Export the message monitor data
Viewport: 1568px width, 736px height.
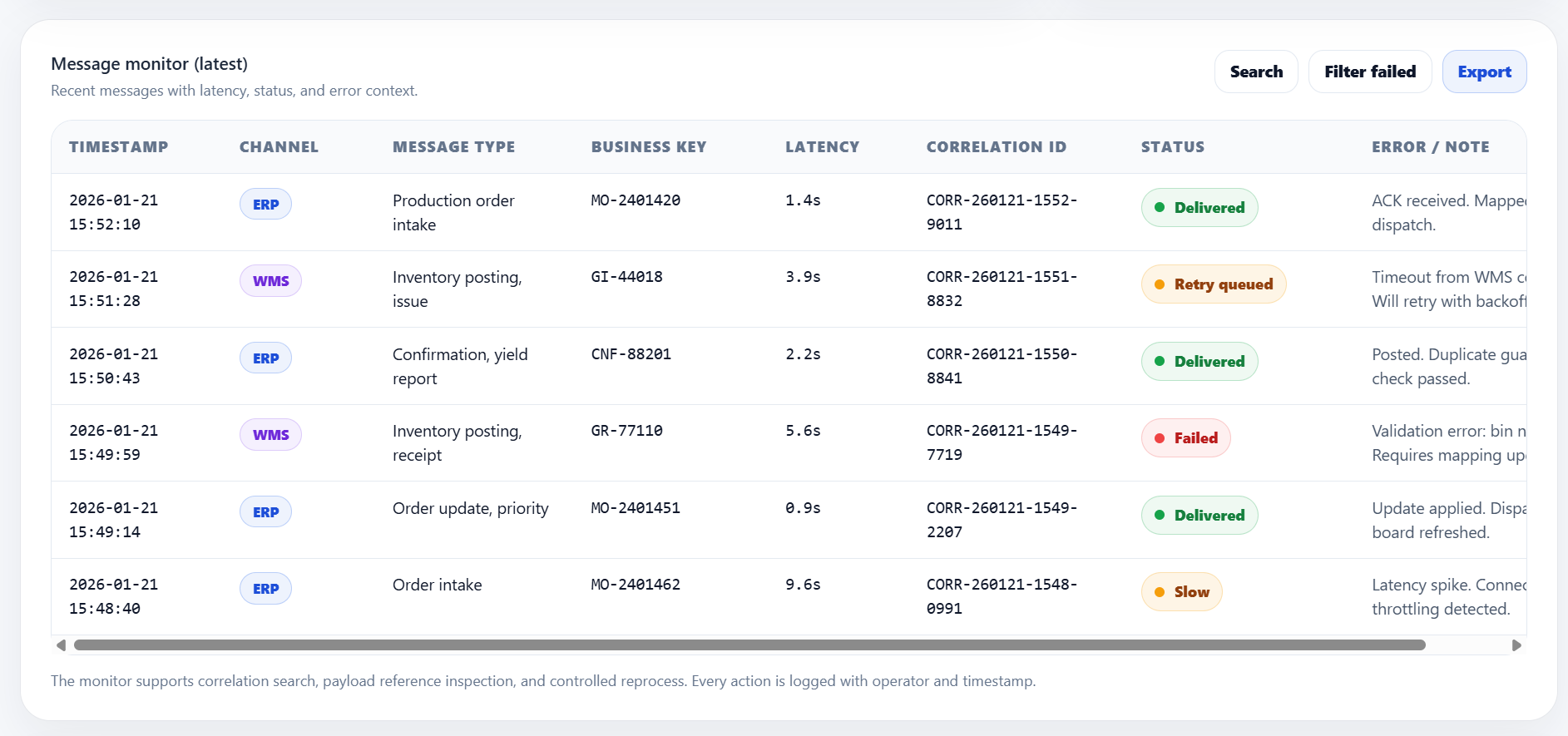(1483, 72)
